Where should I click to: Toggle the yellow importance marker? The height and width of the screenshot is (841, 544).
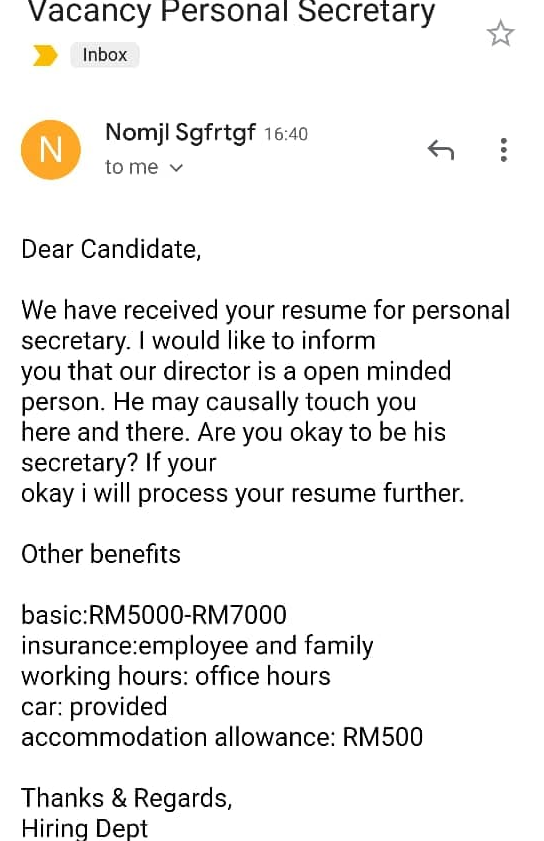[x=45, y=55]
